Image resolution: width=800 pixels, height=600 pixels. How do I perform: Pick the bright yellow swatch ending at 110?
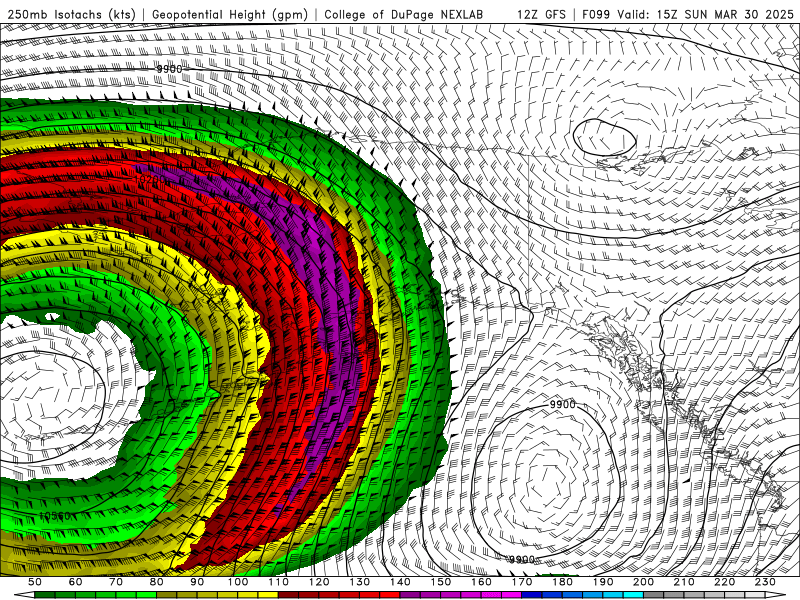[x=268, y=595]
